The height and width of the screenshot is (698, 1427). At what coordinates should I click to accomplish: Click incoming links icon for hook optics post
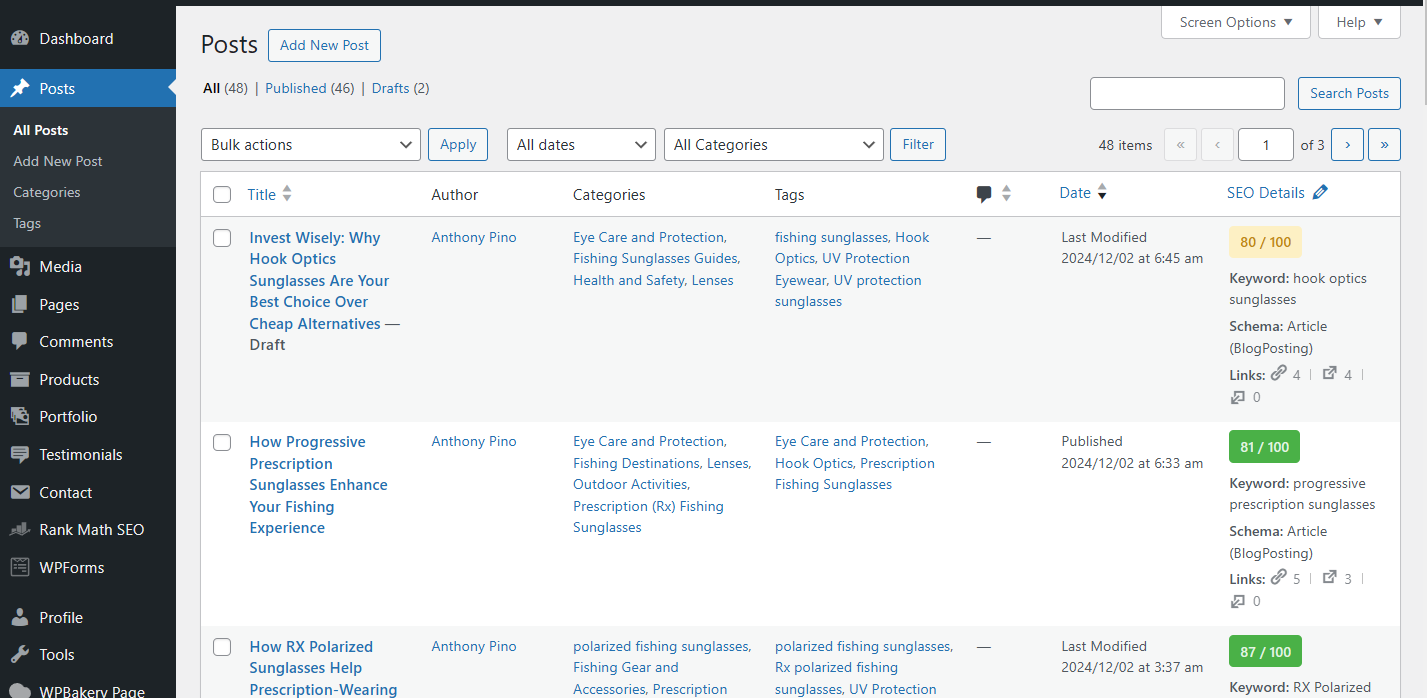[1238, 397]
